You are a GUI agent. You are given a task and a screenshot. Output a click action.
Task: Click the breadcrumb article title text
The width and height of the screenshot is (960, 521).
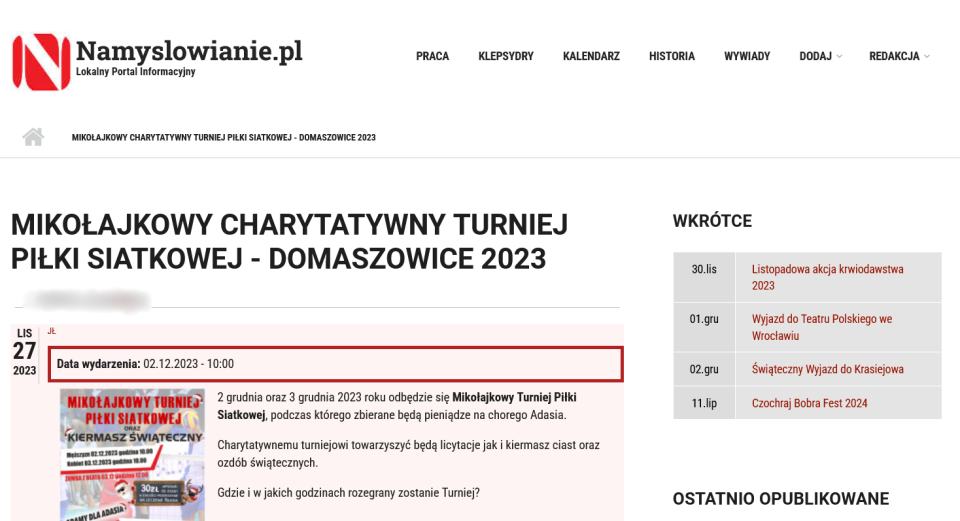(223, 137)
